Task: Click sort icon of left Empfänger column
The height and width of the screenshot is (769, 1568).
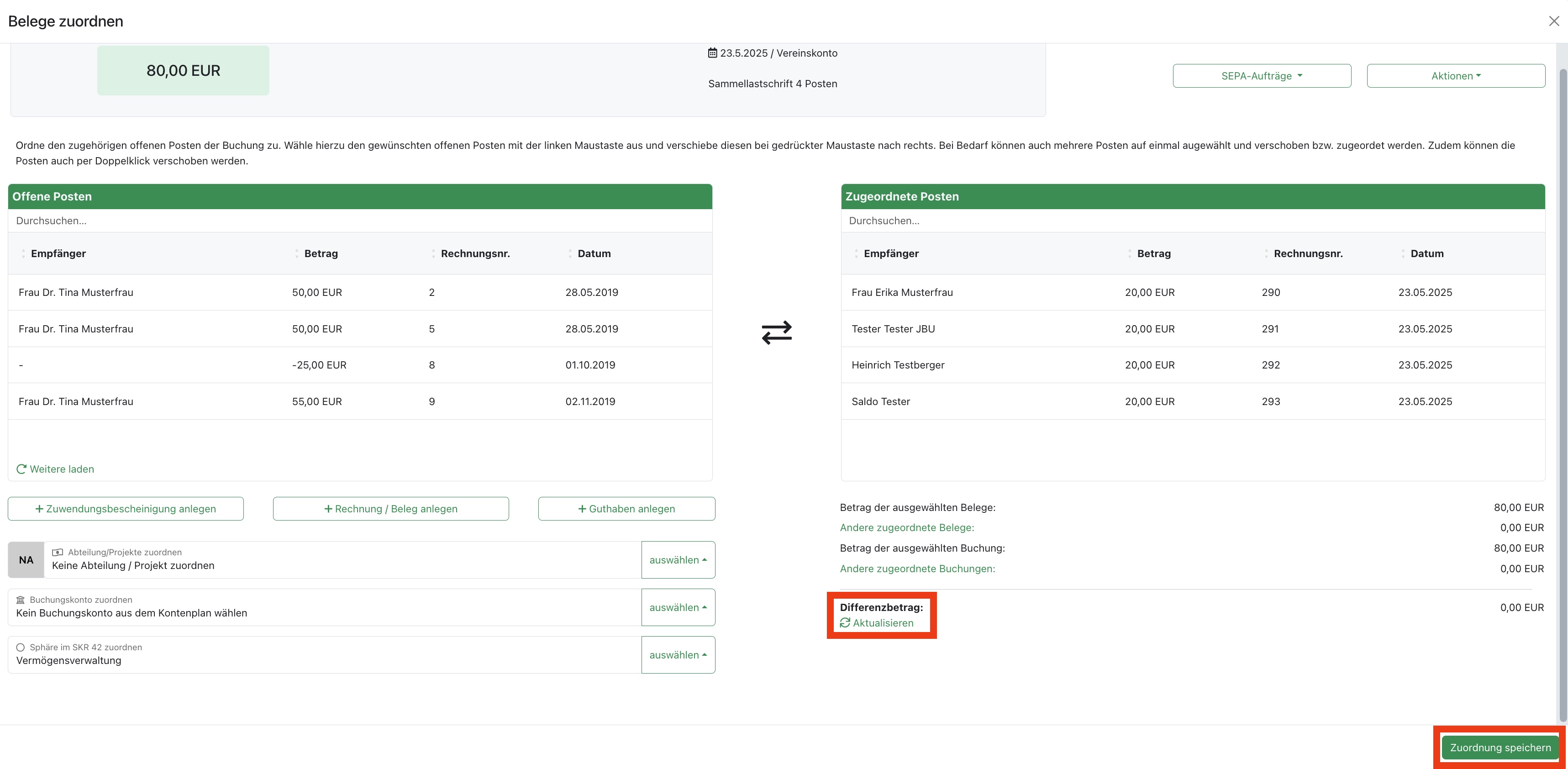Action: click(x=23, y=253)
